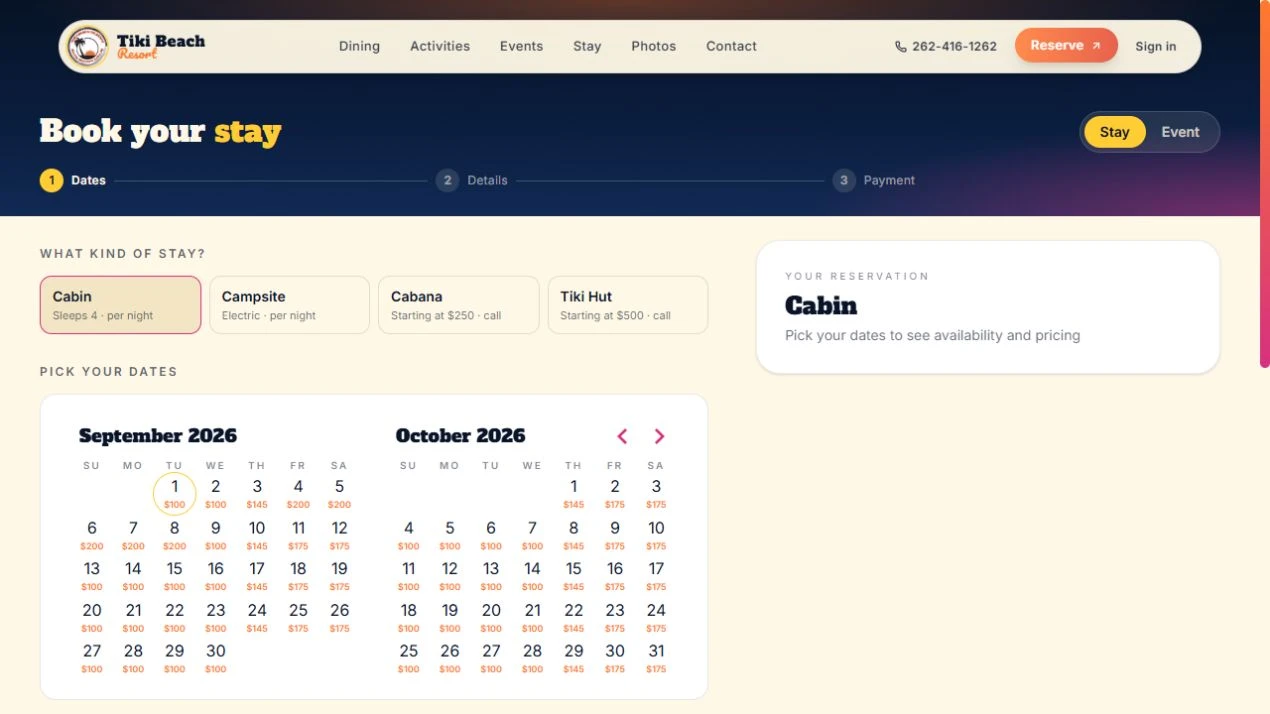
Task: Choose September 7 on the calendar
Action: [x=133, y=534]
